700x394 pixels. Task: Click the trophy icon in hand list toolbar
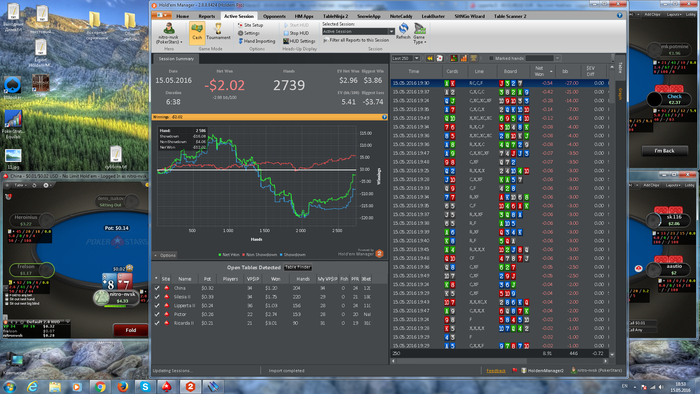point(473,58)
